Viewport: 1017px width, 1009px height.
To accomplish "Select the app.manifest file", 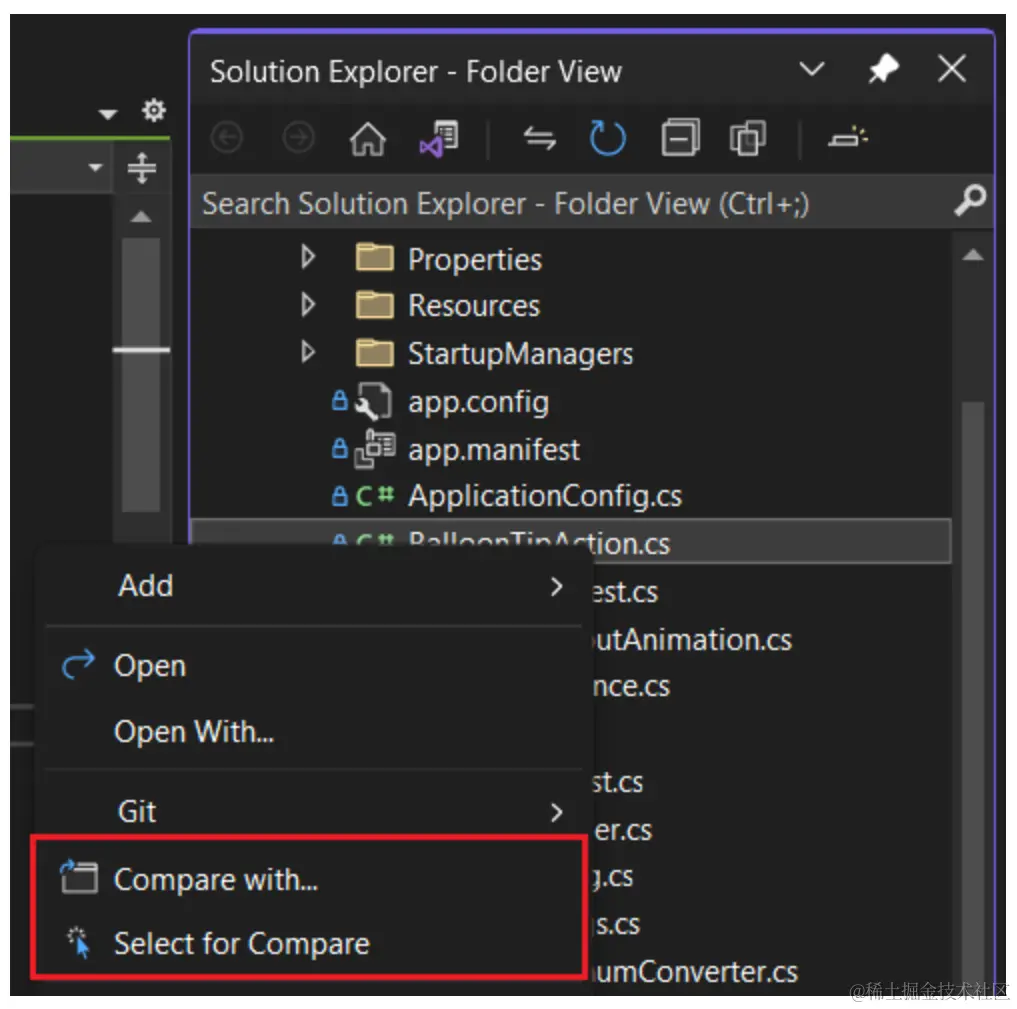I will tap(494, 449).
